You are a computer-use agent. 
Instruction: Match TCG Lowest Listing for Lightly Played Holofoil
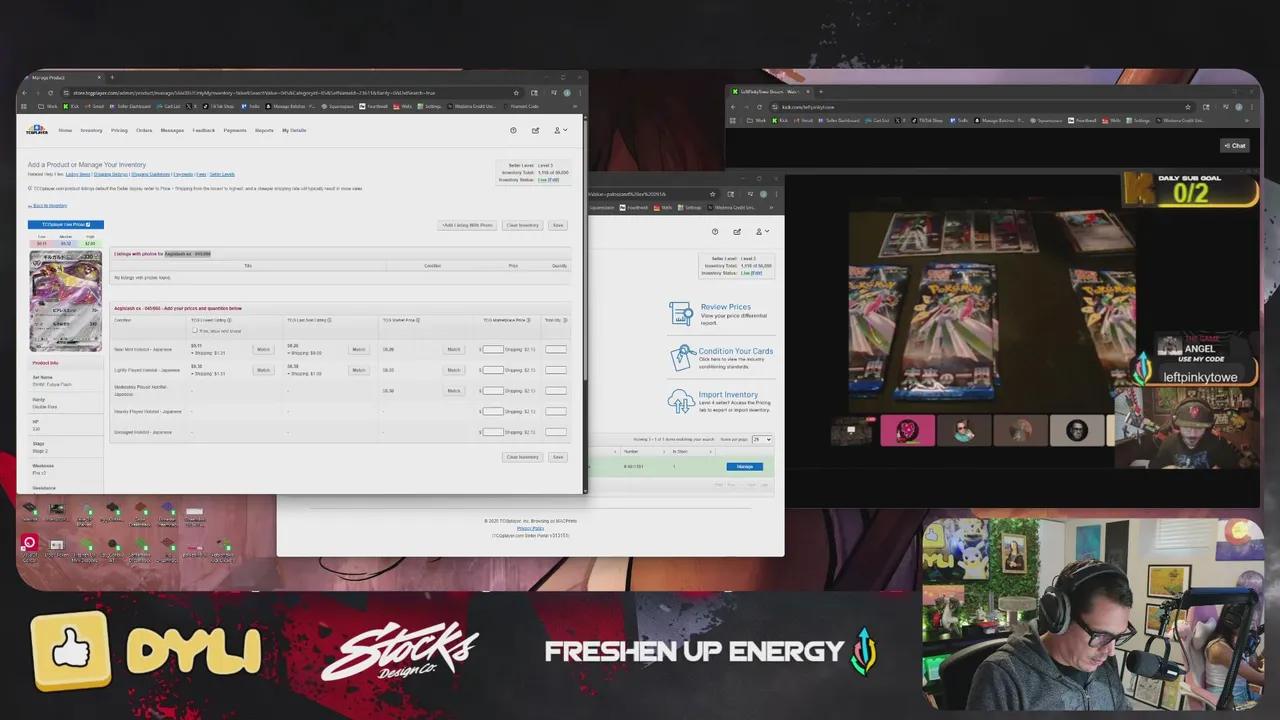[263, 370]
